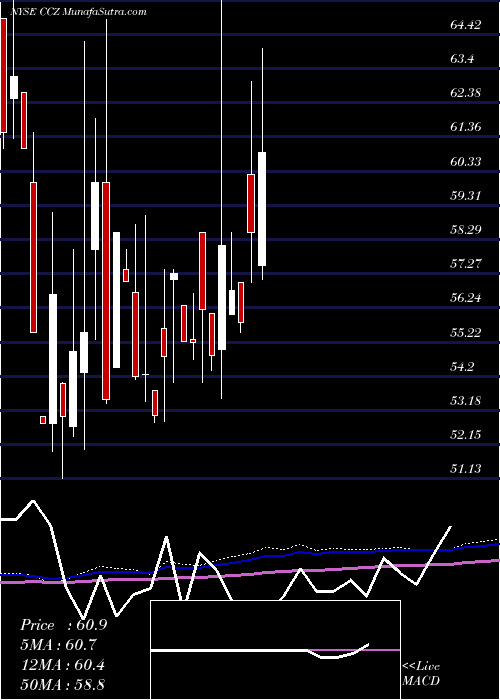Click the 64.42 price axis label
Viewport: 500px width, 700px height.
point(466,25)
